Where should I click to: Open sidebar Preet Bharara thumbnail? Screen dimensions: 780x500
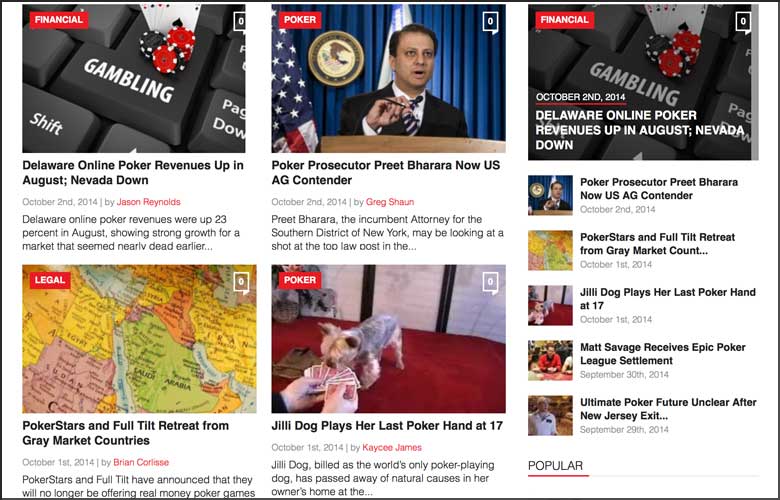coord(550,195)
